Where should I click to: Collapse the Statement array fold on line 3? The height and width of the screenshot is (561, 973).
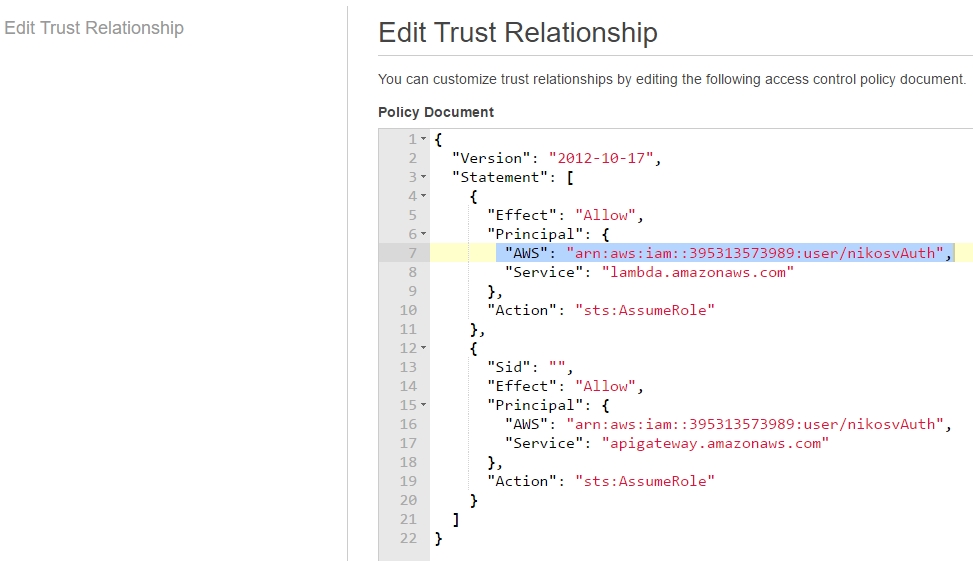[x=423, y=177]
